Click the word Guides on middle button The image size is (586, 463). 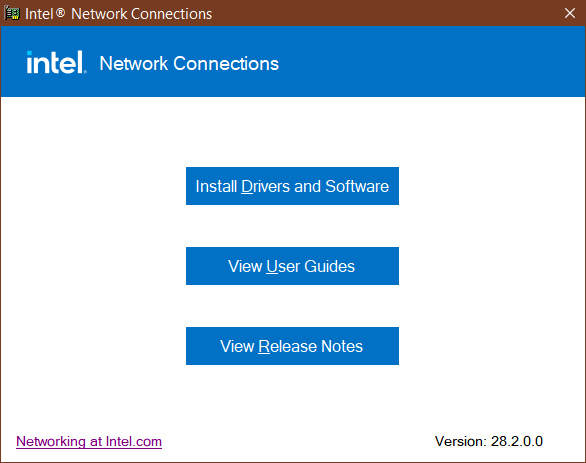tap(329, 266)
